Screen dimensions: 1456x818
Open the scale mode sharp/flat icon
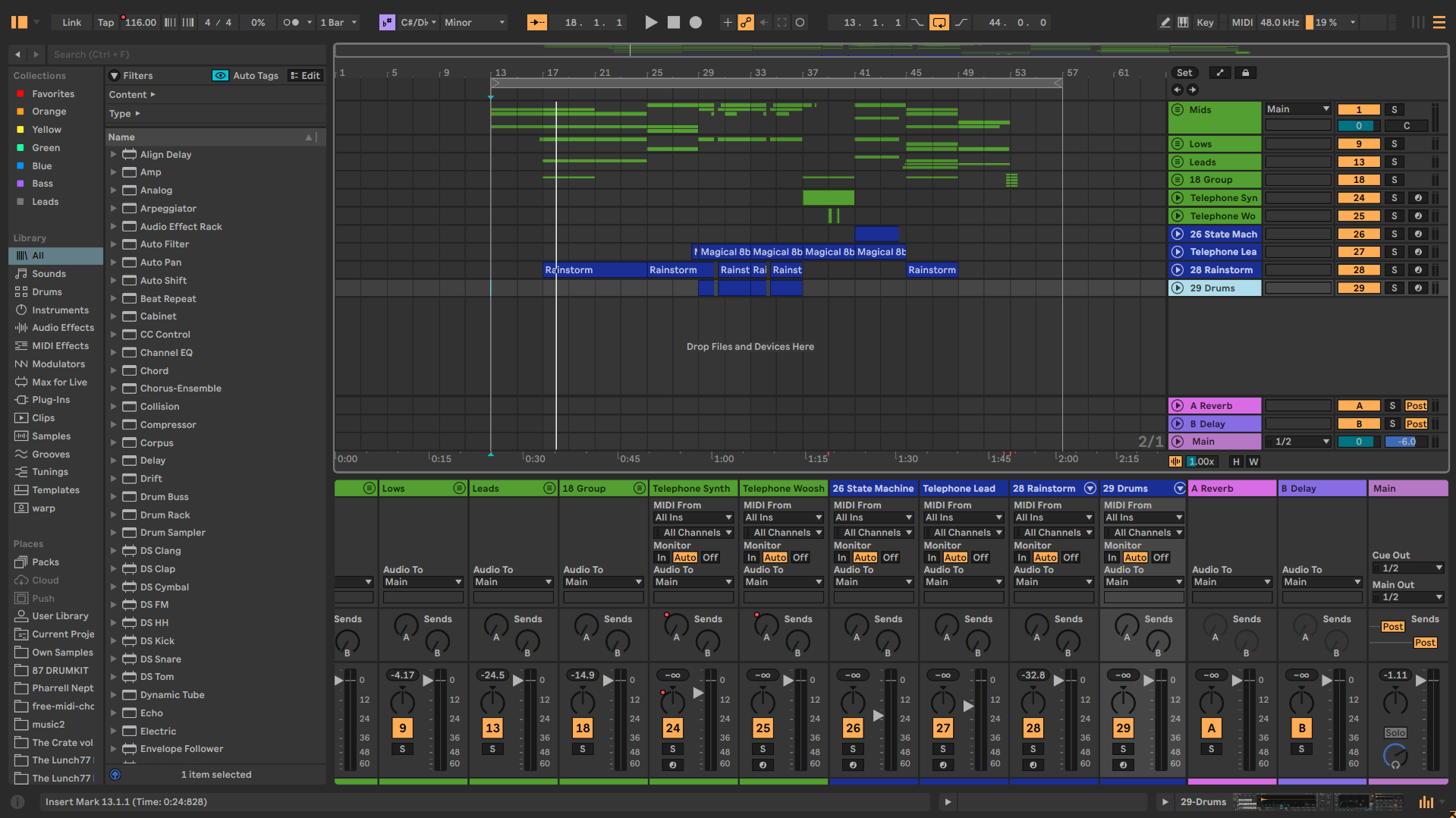tap(387, 22)
